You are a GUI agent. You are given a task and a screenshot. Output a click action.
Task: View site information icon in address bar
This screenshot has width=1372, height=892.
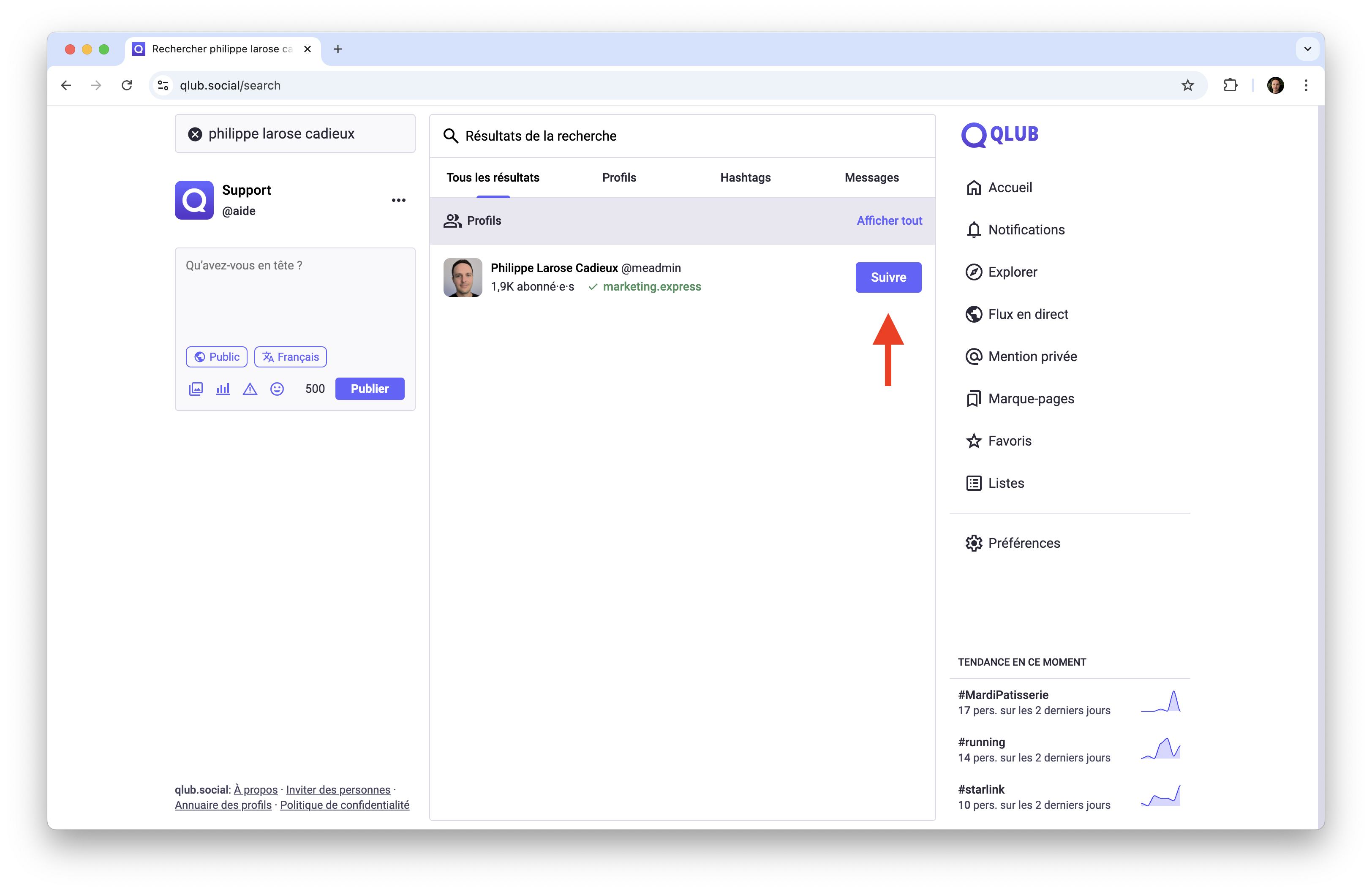pos(164,86)
